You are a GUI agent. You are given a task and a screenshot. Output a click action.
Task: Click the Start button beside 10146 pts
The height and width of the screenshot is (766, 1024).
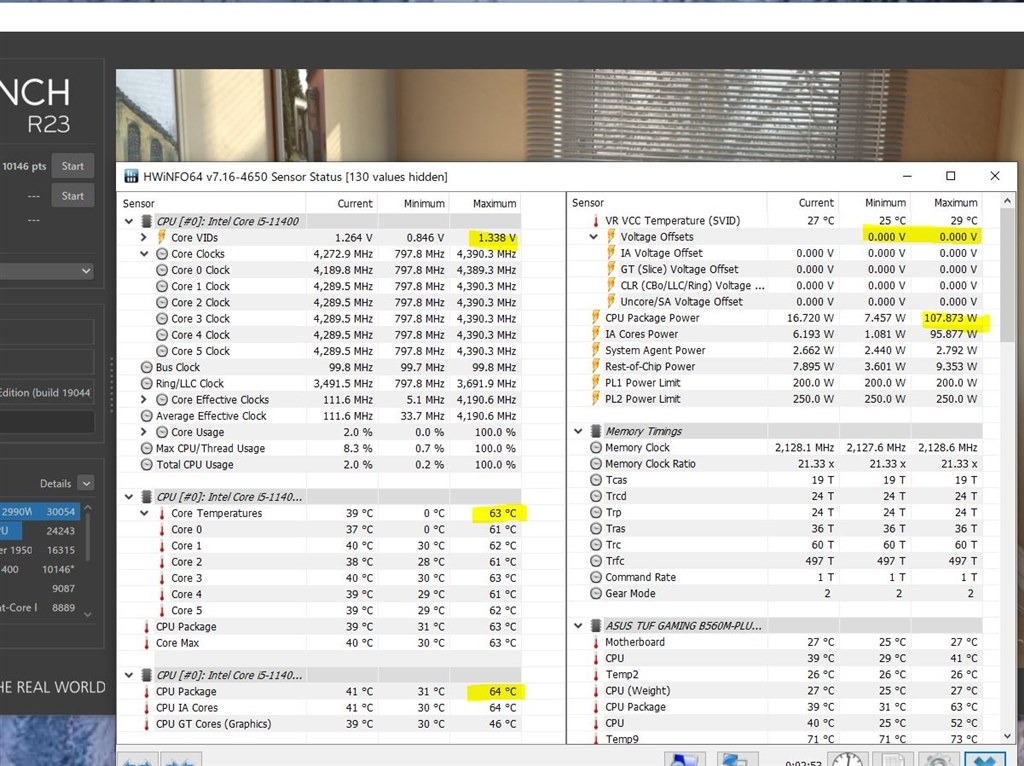[x=72, y=166]
